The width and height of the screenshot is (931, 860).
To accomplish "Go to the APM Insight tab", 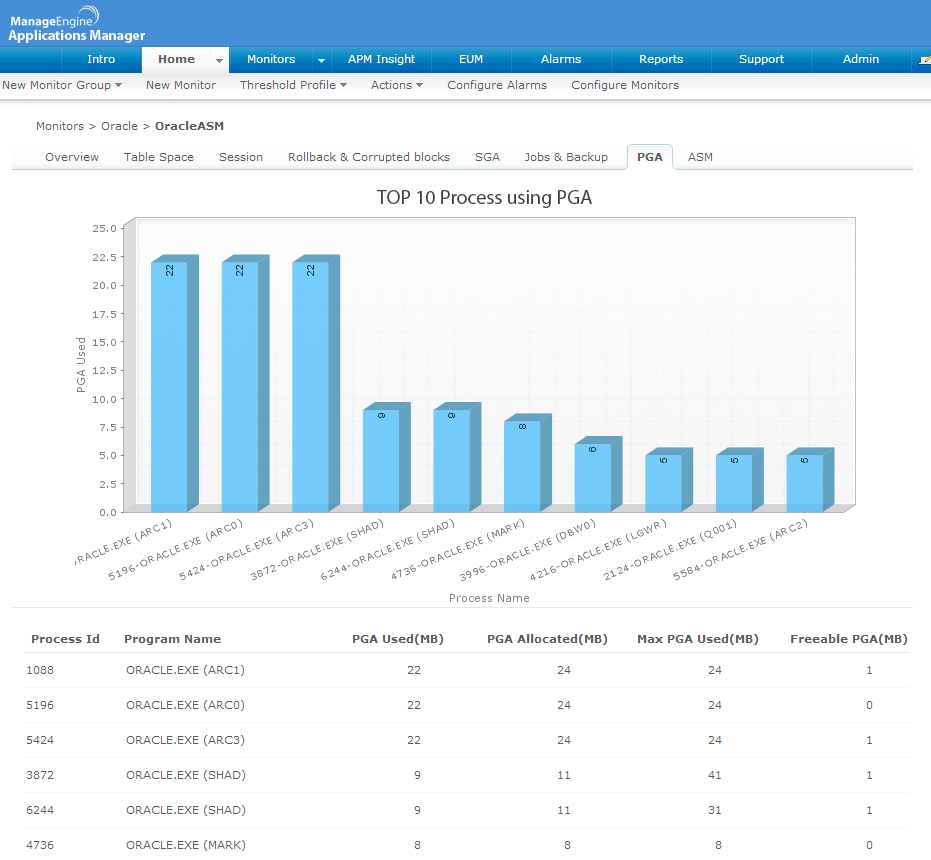I will pos(381,59).
